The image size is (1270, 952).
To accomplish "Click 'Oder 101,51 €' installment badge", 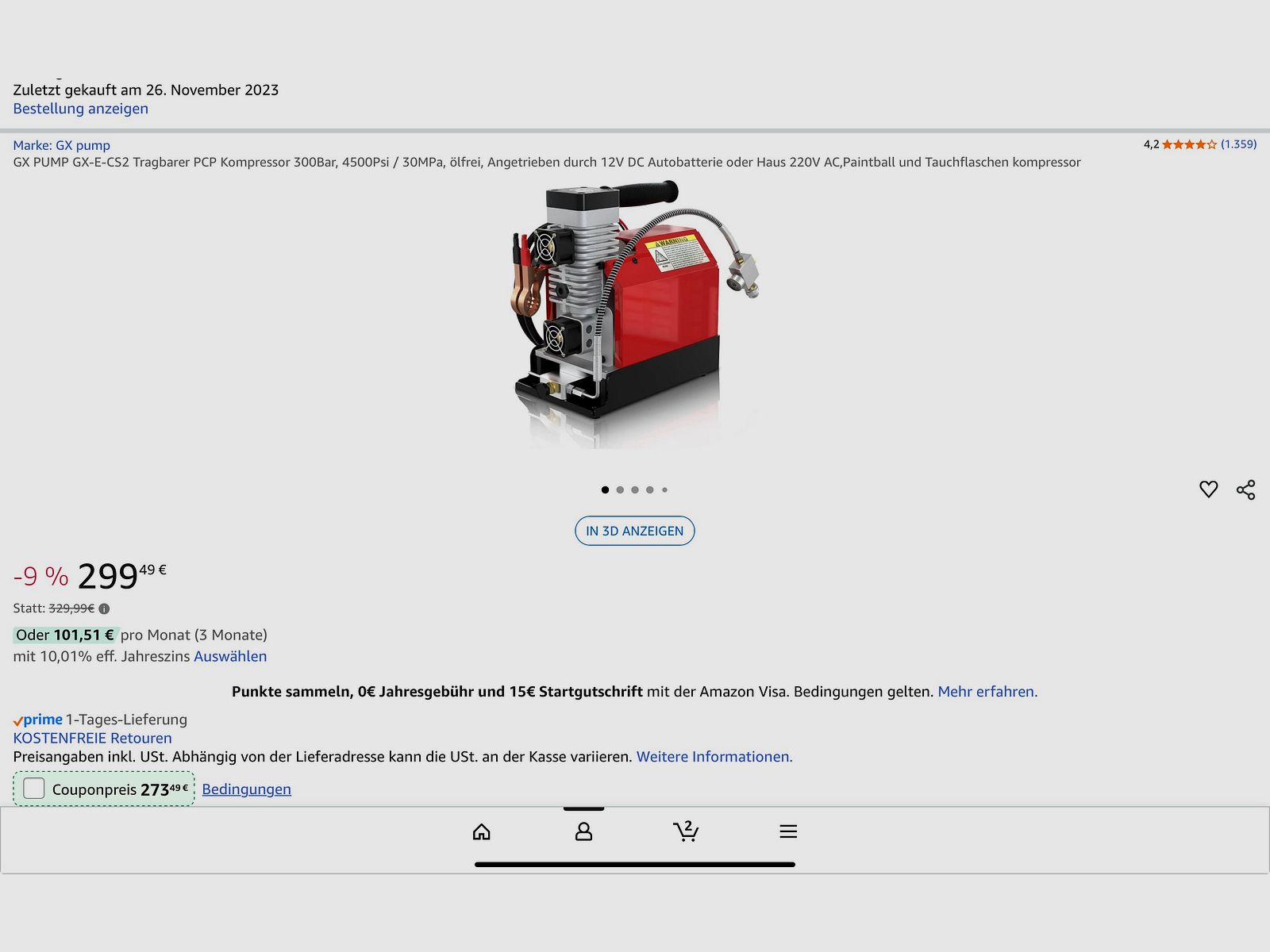I will click(x=65, y=635).
